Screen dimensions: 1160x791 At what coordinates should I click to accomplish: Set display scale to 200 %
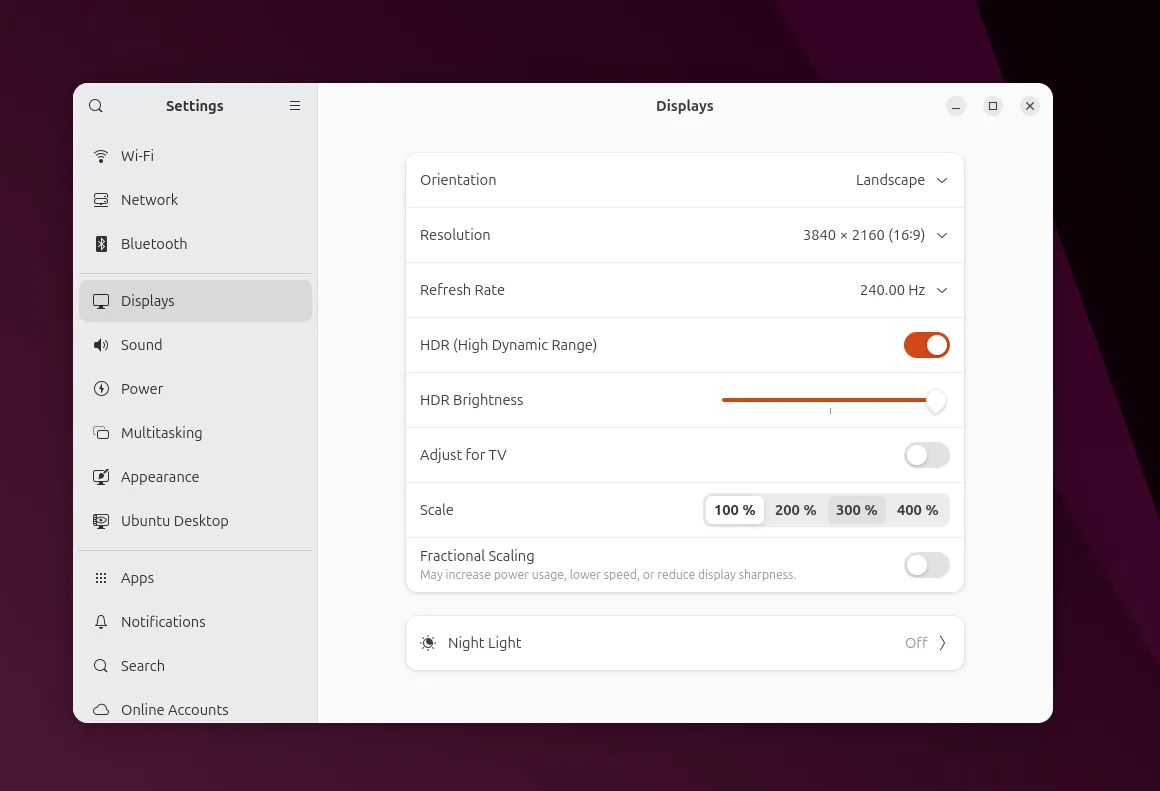(x=795, y=510)
